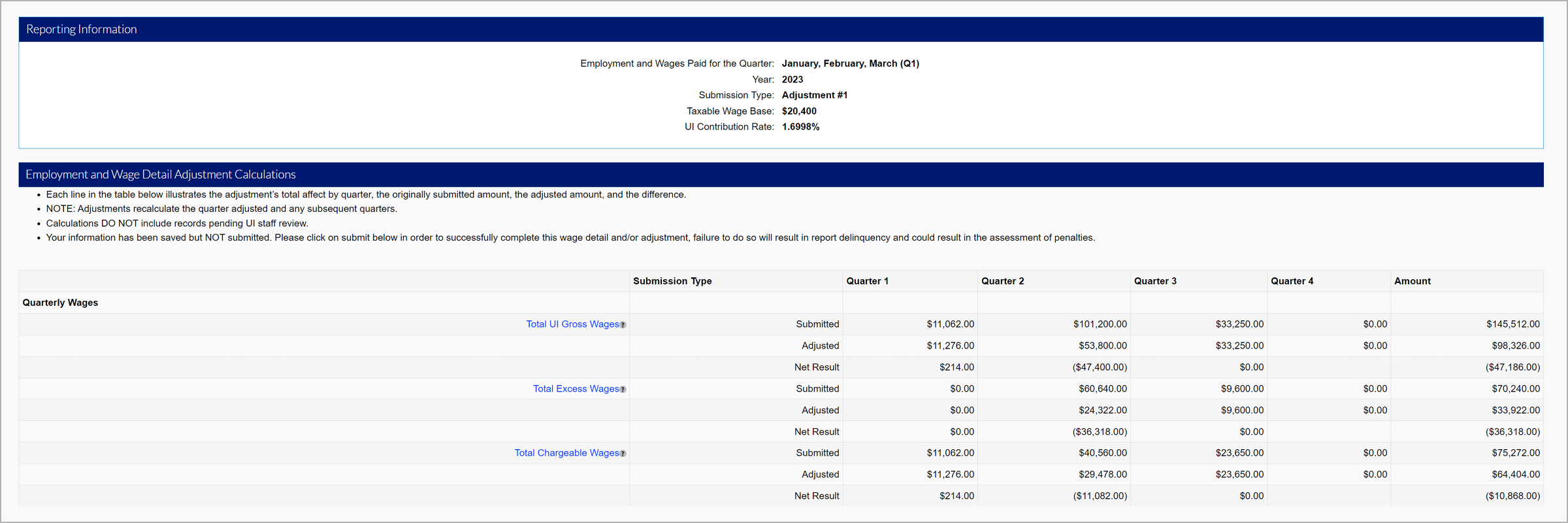Click help icon beside Total UI Gross Wages
The height and width of the screenshot is (523, 1568).
point(623,325)
